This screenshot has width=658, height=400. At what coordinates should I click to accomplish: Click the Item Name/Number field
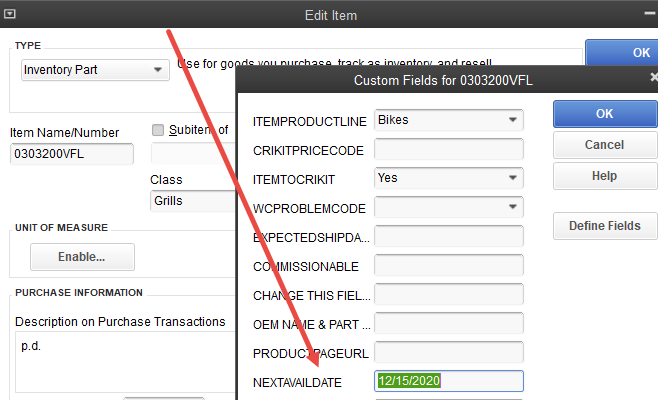coord(72,154)
